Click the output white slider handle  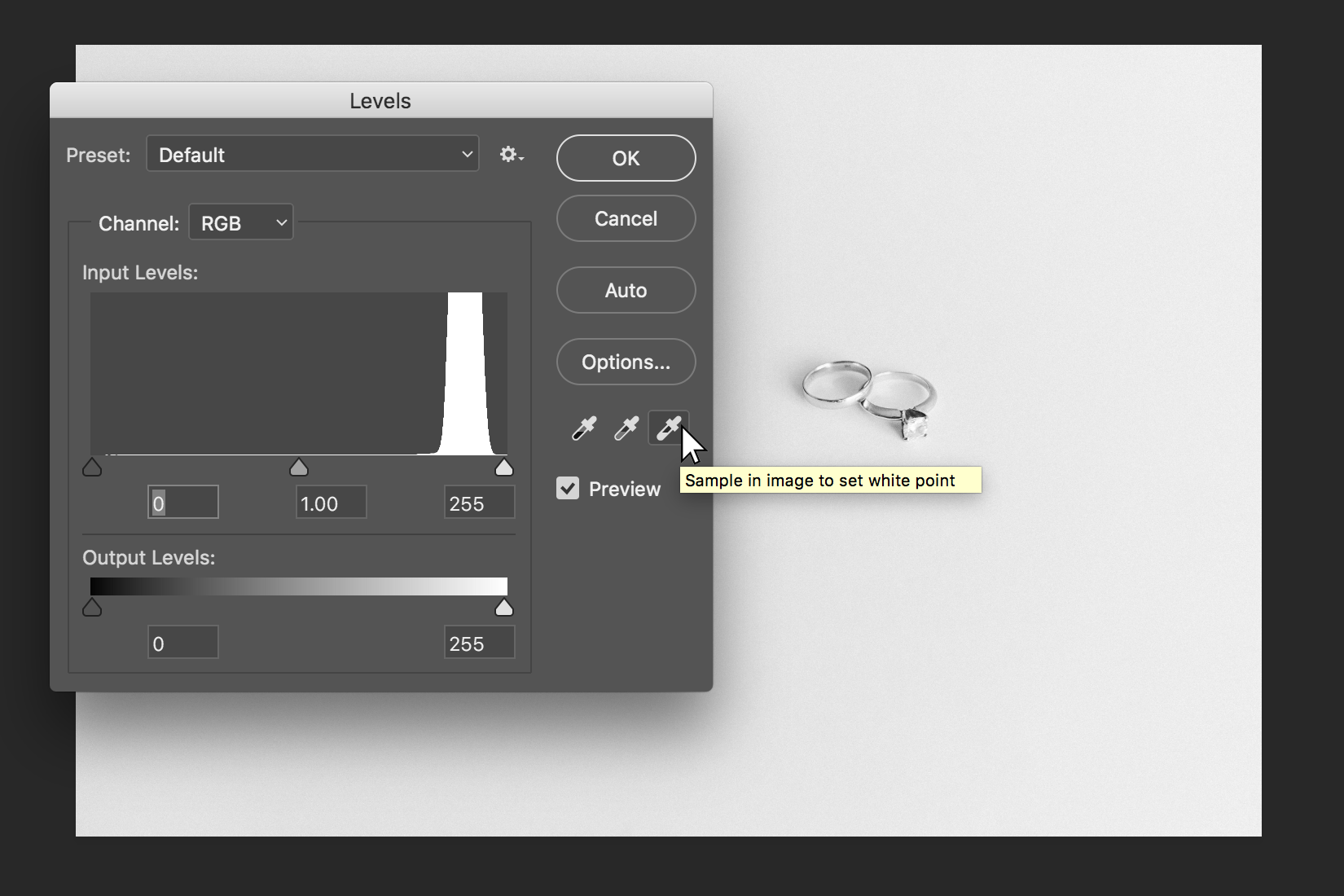point(504,608)
